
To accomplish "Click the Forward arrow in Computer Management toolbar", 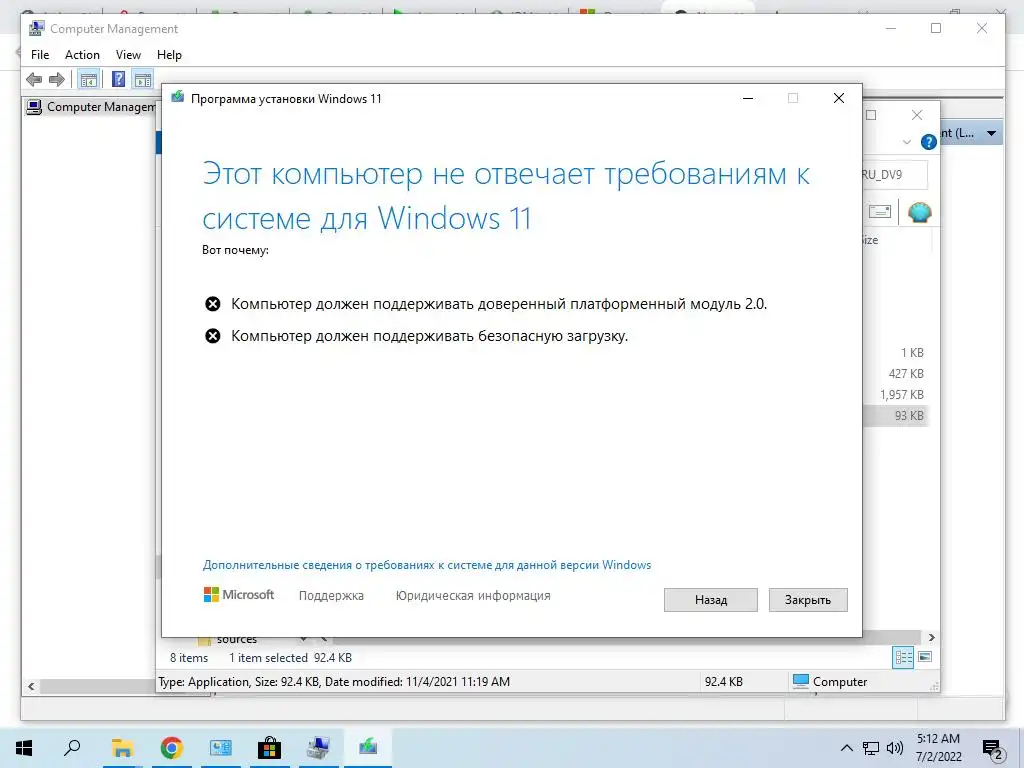I will click(x=57, y=80).
